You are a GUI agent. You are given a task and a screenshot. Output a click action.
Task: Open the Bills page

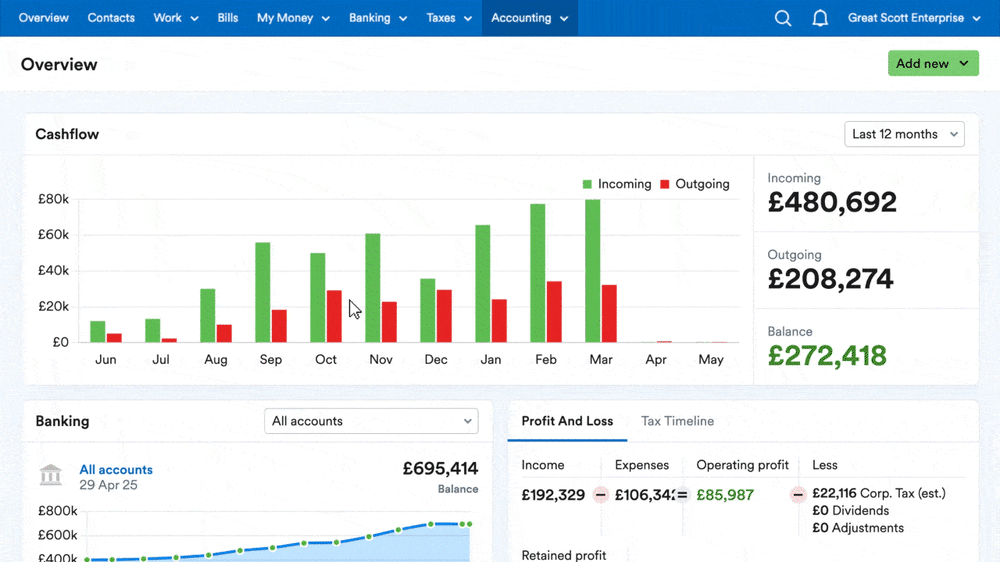[228, 18]
